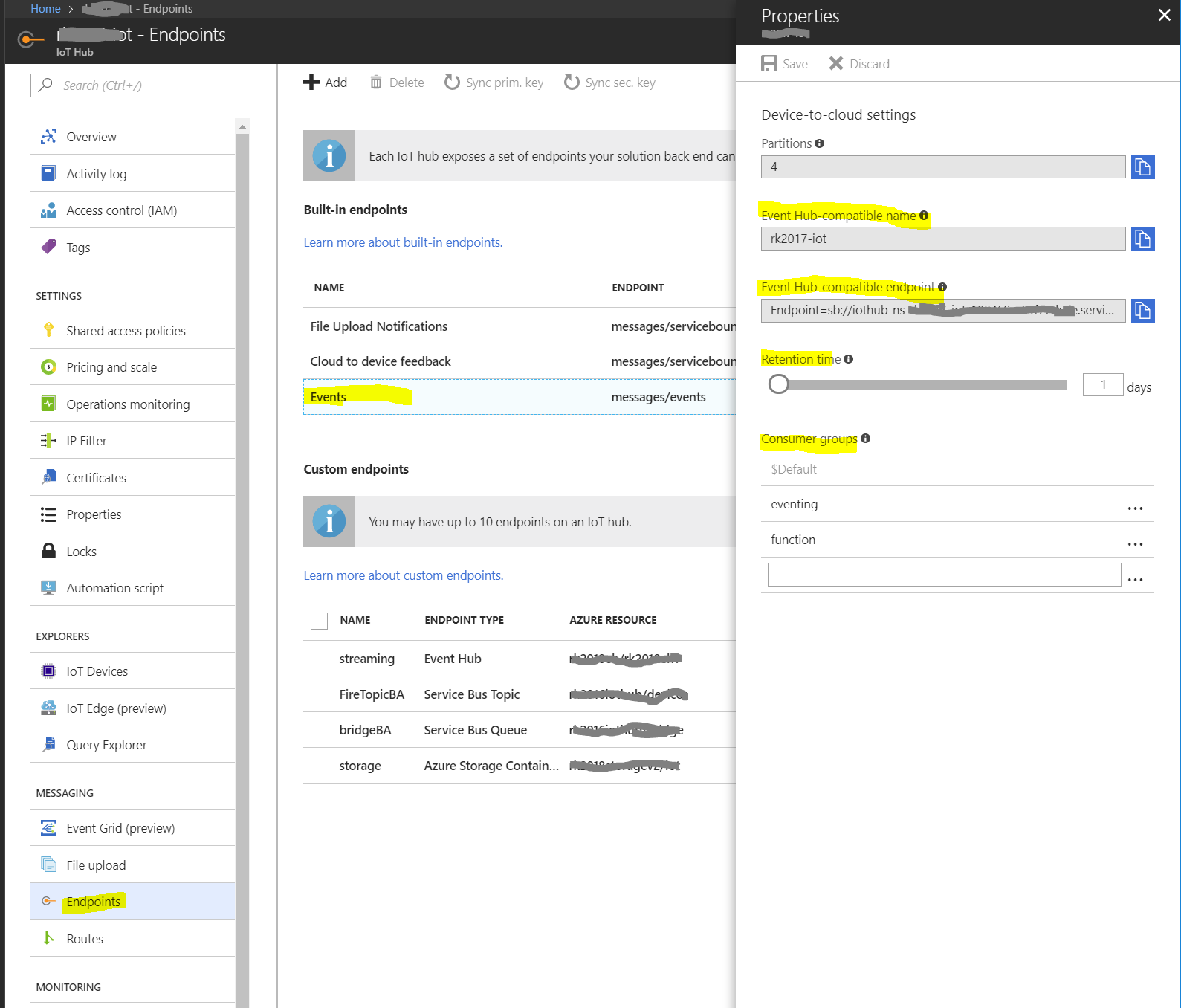Show info tooltip for Consumer groups
Image resolution: width=1181 pixels, height=1008 pixels.
pyautogui.click(x=865, y=439)
